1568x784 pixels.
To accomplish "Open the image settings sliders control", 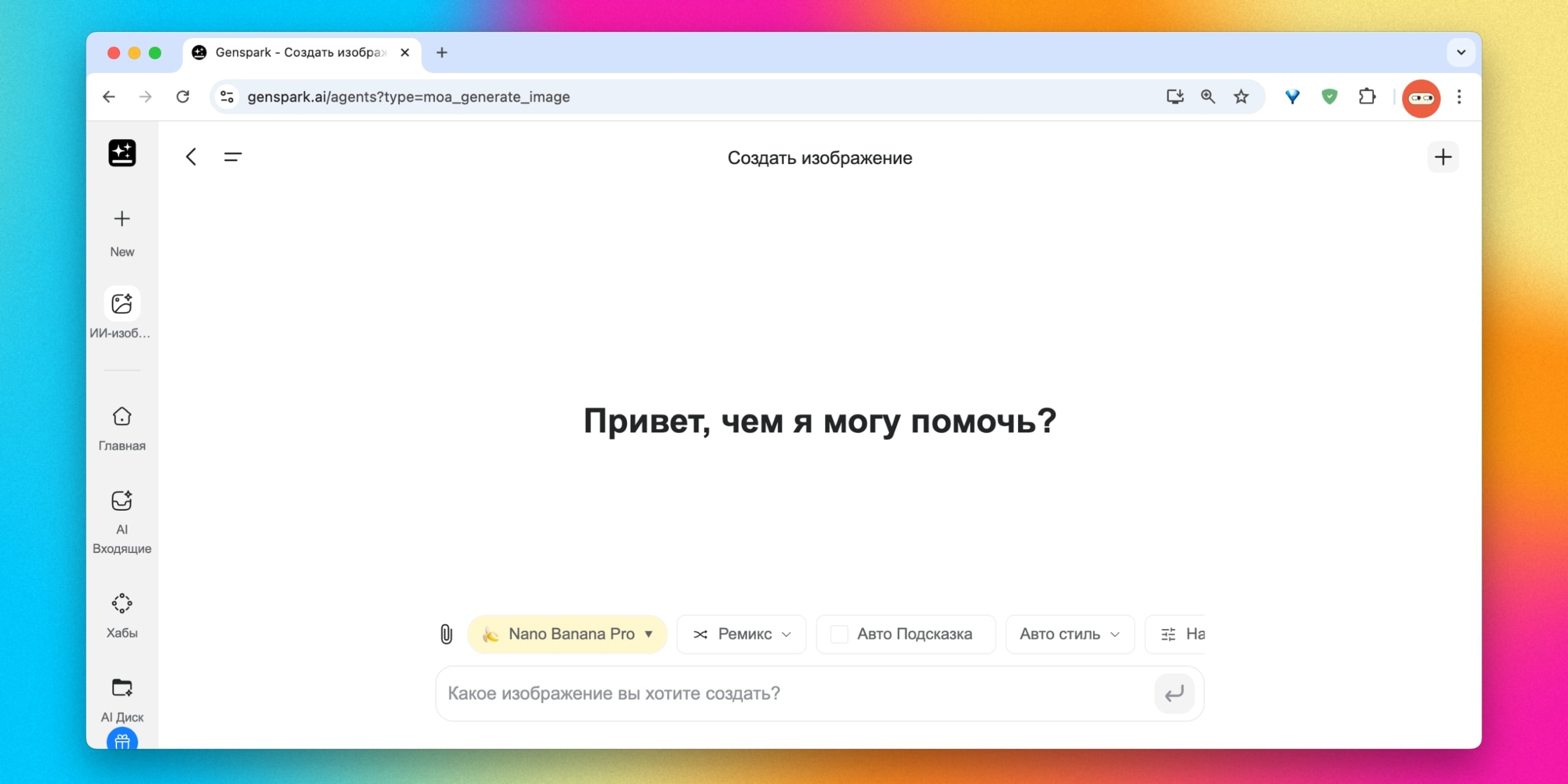I will (1167, 634).
